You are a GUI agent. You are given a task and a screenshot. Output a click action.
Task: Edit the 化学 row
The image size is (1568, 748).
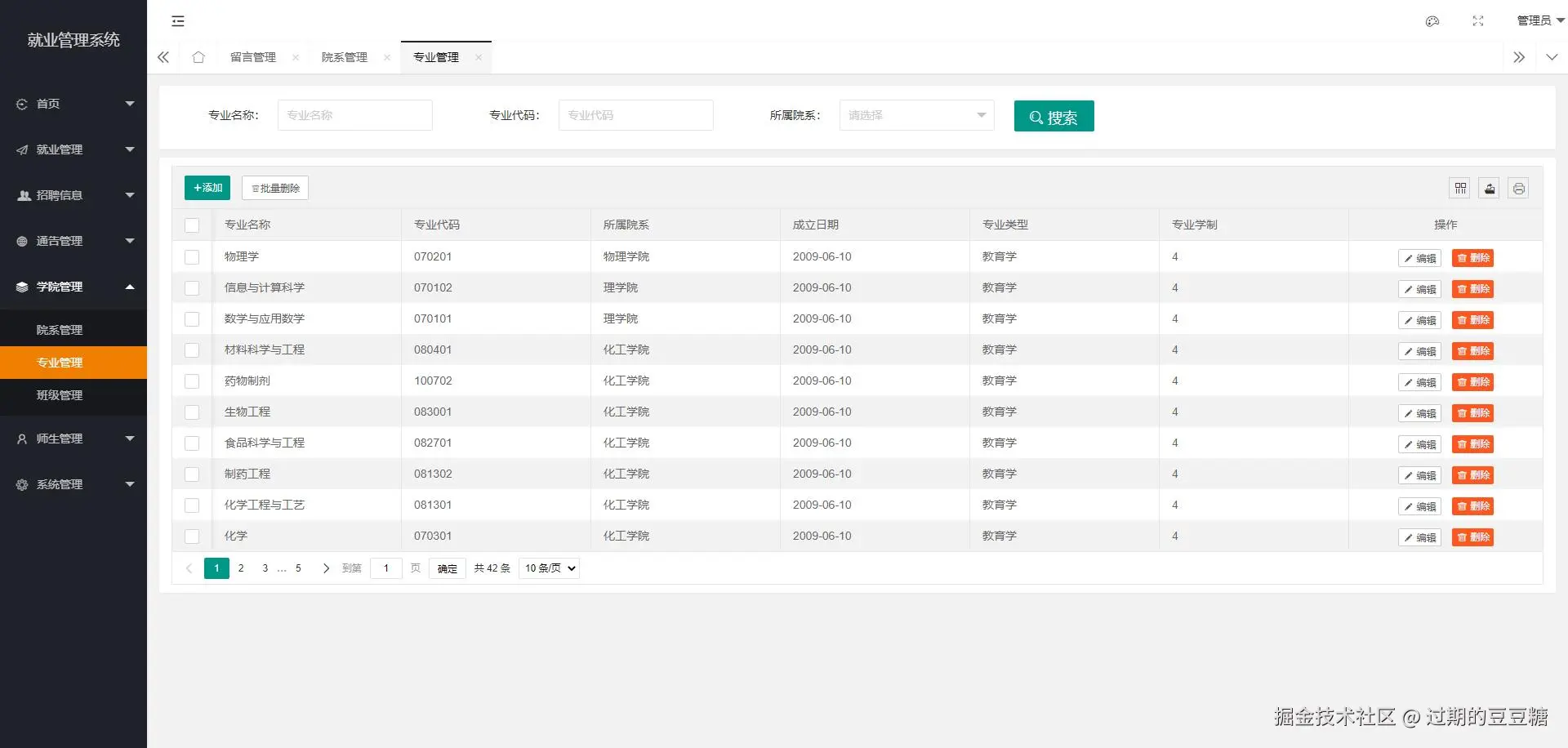(1419, 537)
